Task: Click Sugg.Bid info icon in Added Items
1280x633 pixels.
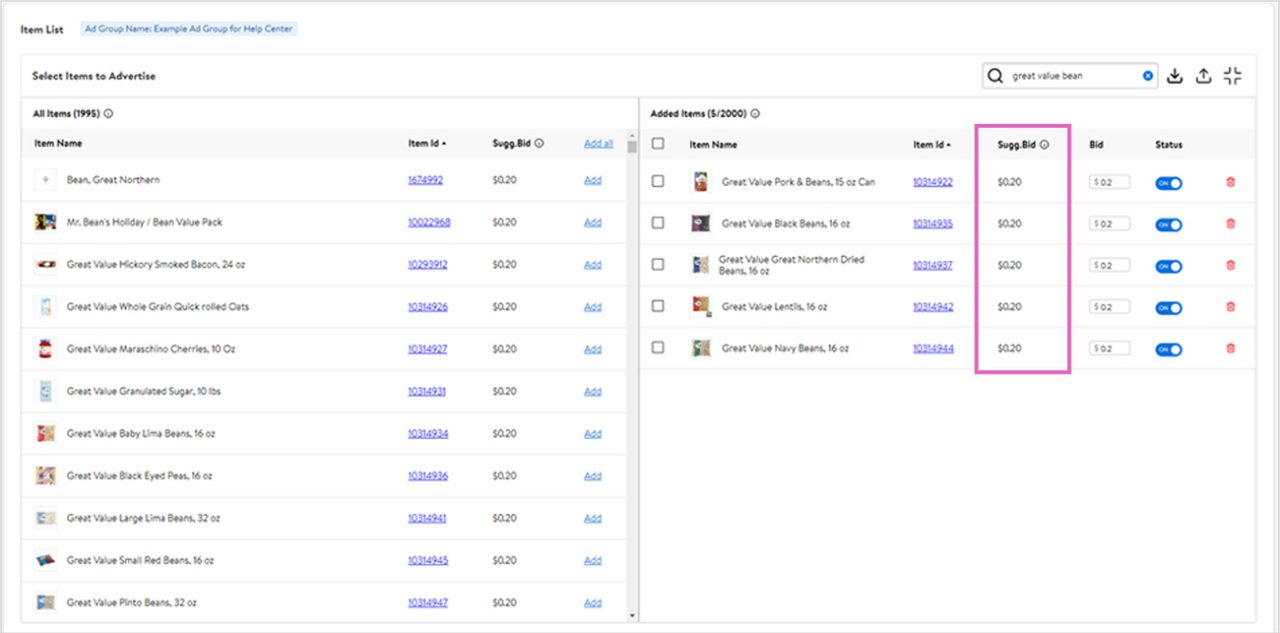Action: [1044, 144]
